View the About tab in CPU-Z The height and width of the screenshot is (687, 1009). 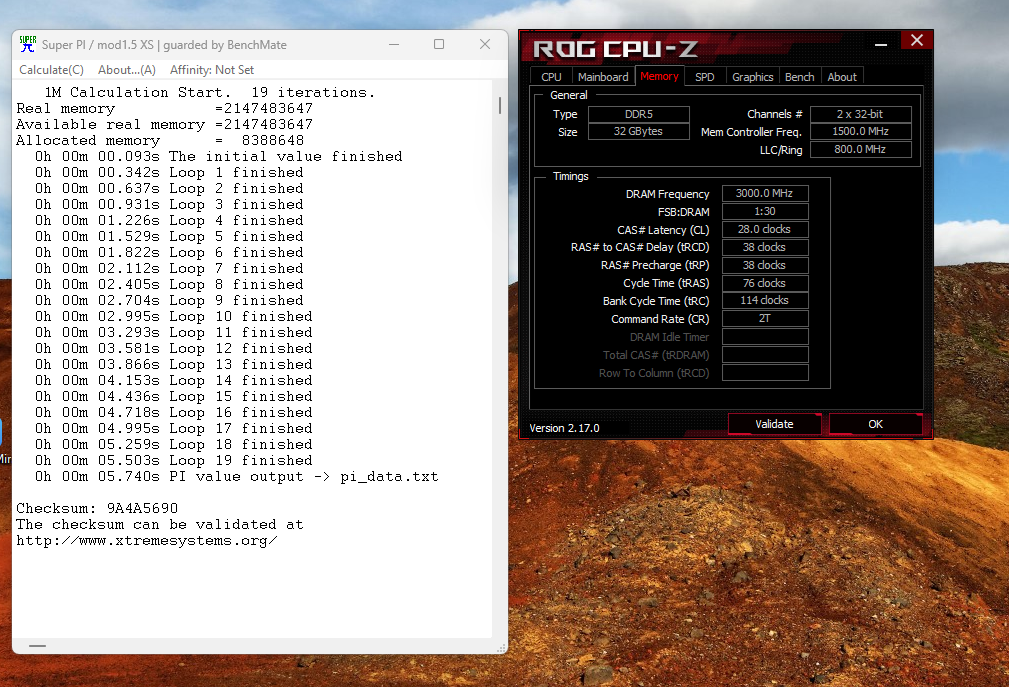[x=842, y=77]
